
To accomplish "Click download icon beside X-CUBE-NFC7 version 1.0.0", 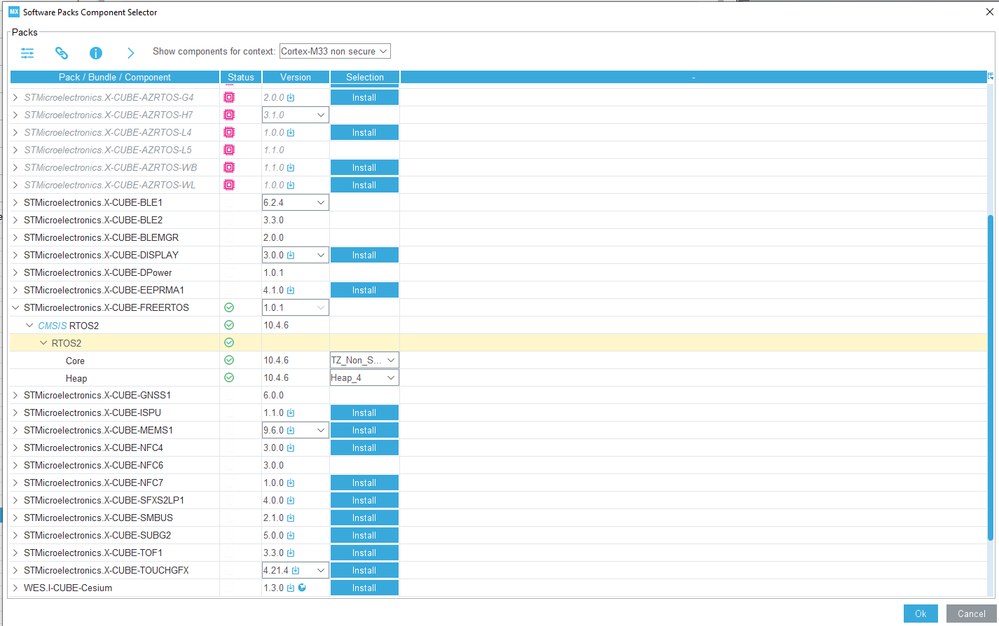I will tap(291, 483).
